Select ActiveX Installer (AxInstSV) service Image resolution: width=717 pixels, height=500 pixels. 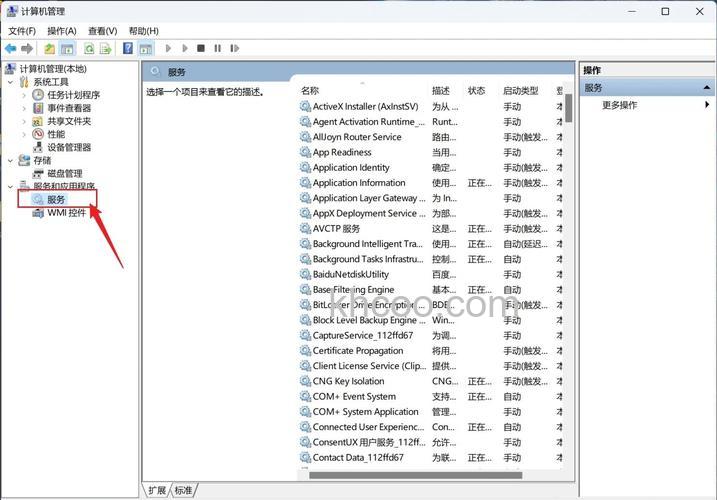[x=365, y=107]
